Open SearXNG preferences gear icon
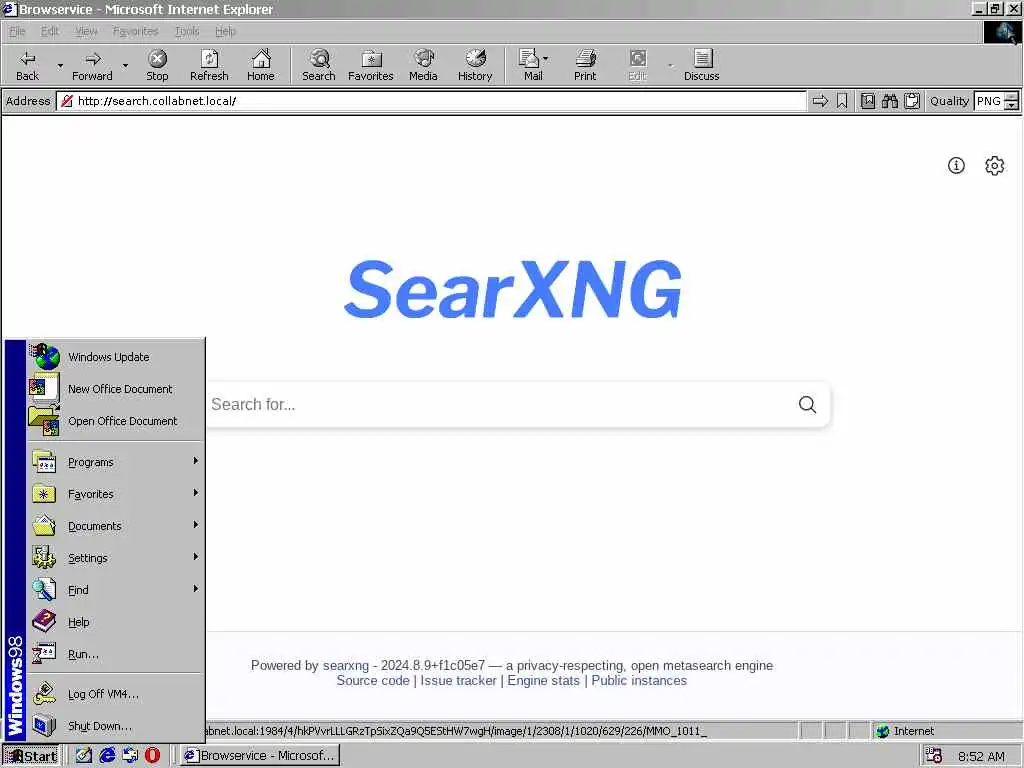 995,165
